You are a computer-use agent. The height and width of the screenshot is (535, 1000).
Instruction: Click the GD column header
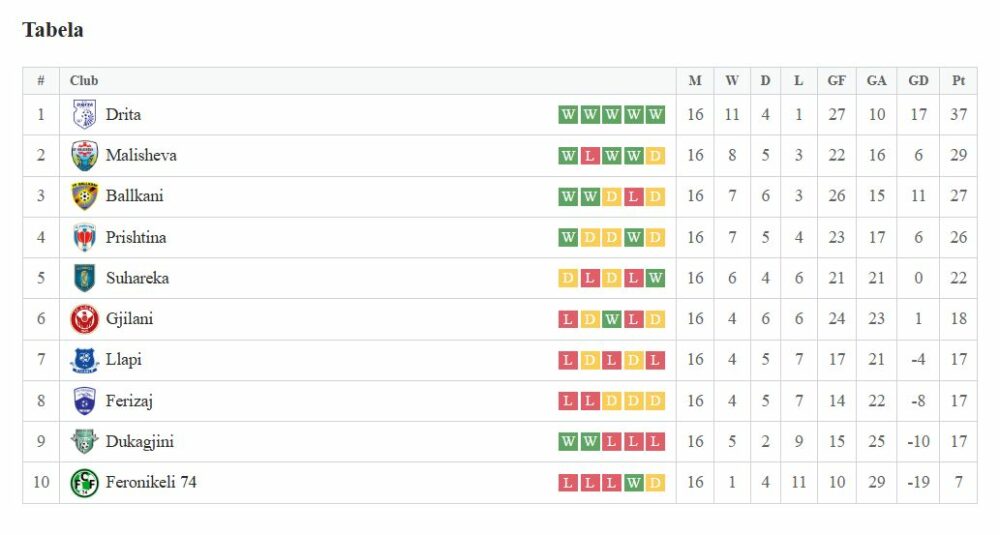pos(918,81)
